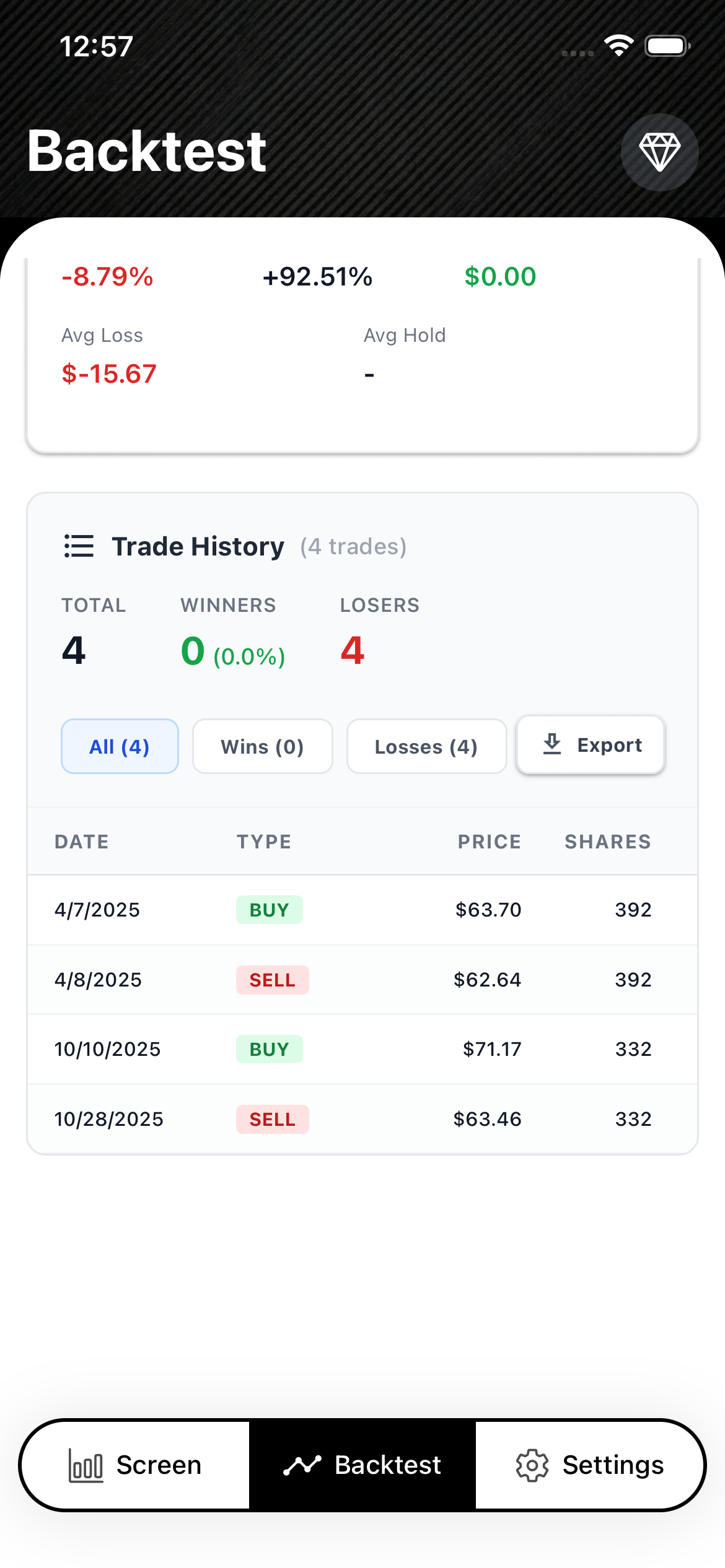
Task: Open the Settings tab
Action: (x=590, y=1465)
